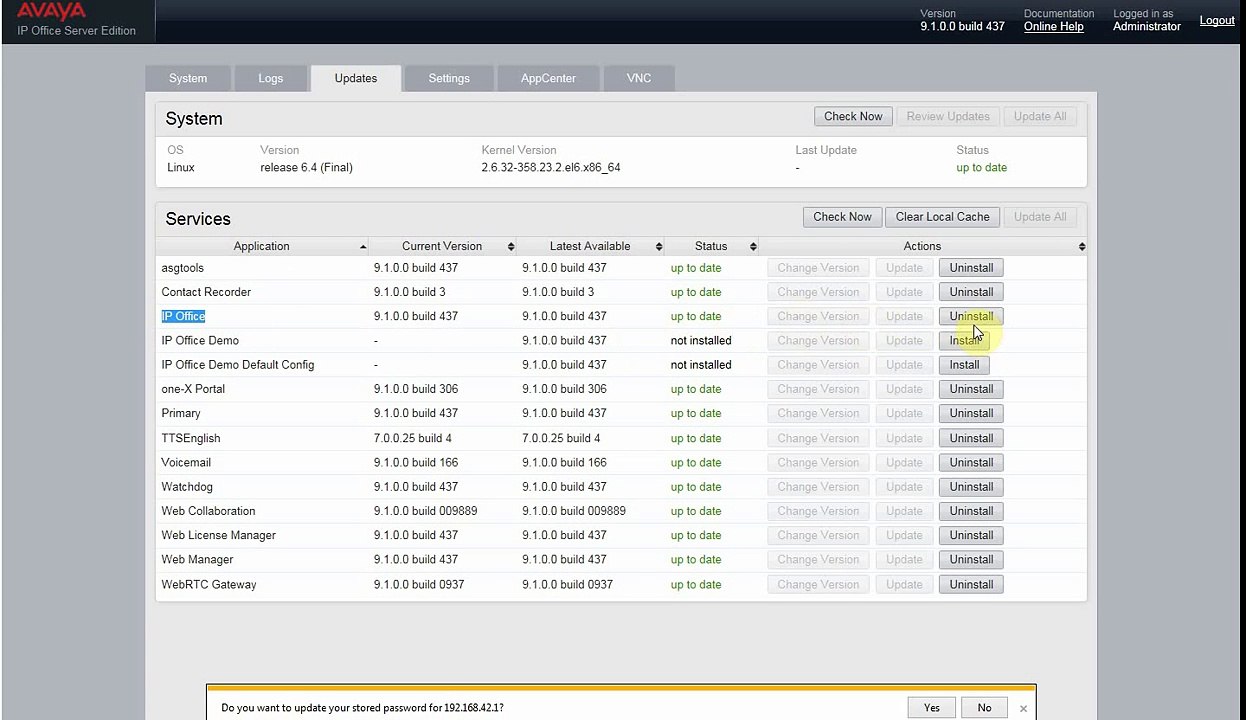This screenshot has height=720, width=1246.
Task: Click the one-X Portal application name
Action: coord(193,389)
